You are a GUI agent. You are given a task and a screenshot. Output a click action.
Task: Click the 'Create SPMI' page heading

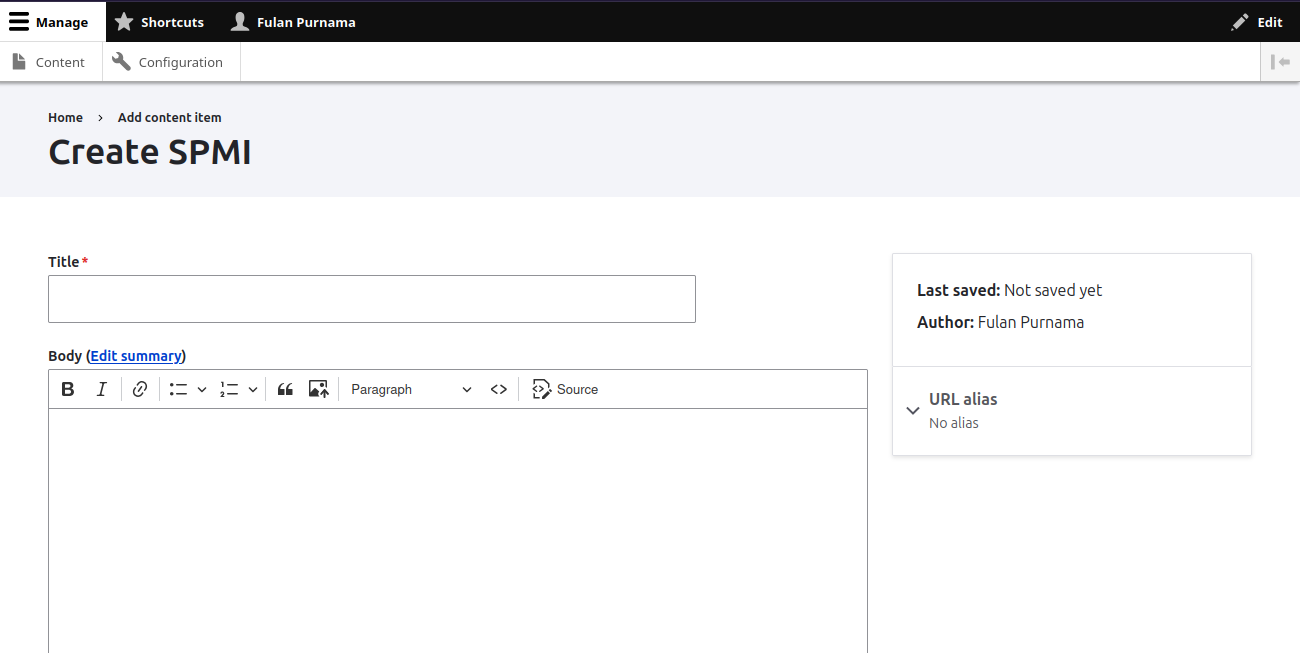point(150,152)
